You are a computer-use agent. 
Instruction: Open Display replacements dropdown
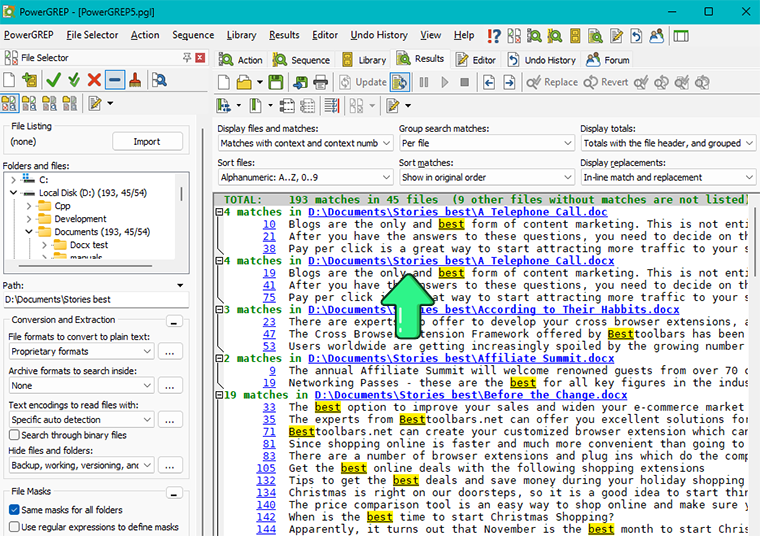pos(668,177)
